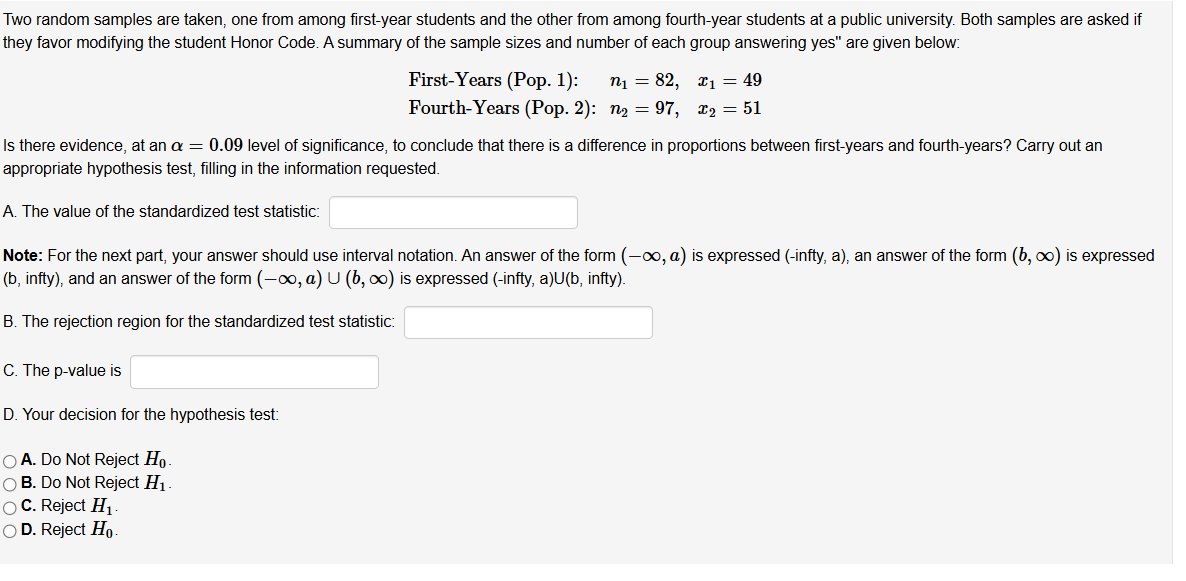Click the empty interval notation answer box
Image resolution: width=1186 pixels, height=581 pixels.
click(528, 322)
